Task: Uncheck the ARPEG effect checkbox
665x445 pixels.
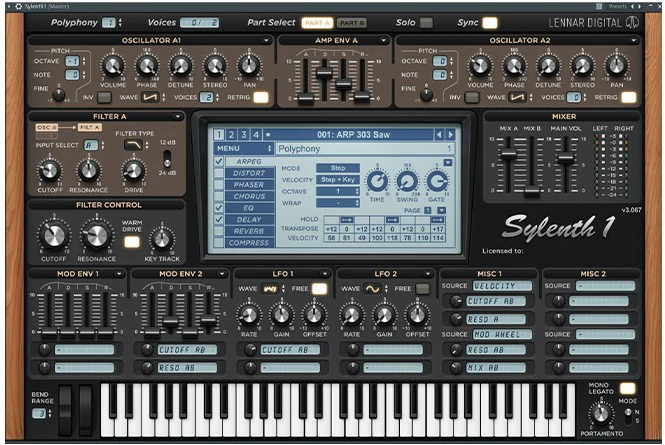Action: [218, 161]
